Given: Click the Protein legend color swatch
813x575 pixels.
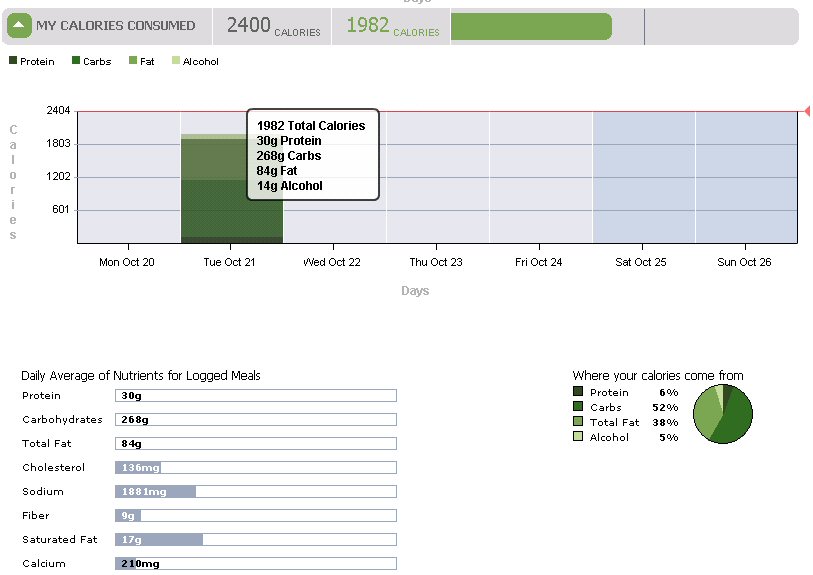Looking at the screenshot, I should click(x=13, y=61).
